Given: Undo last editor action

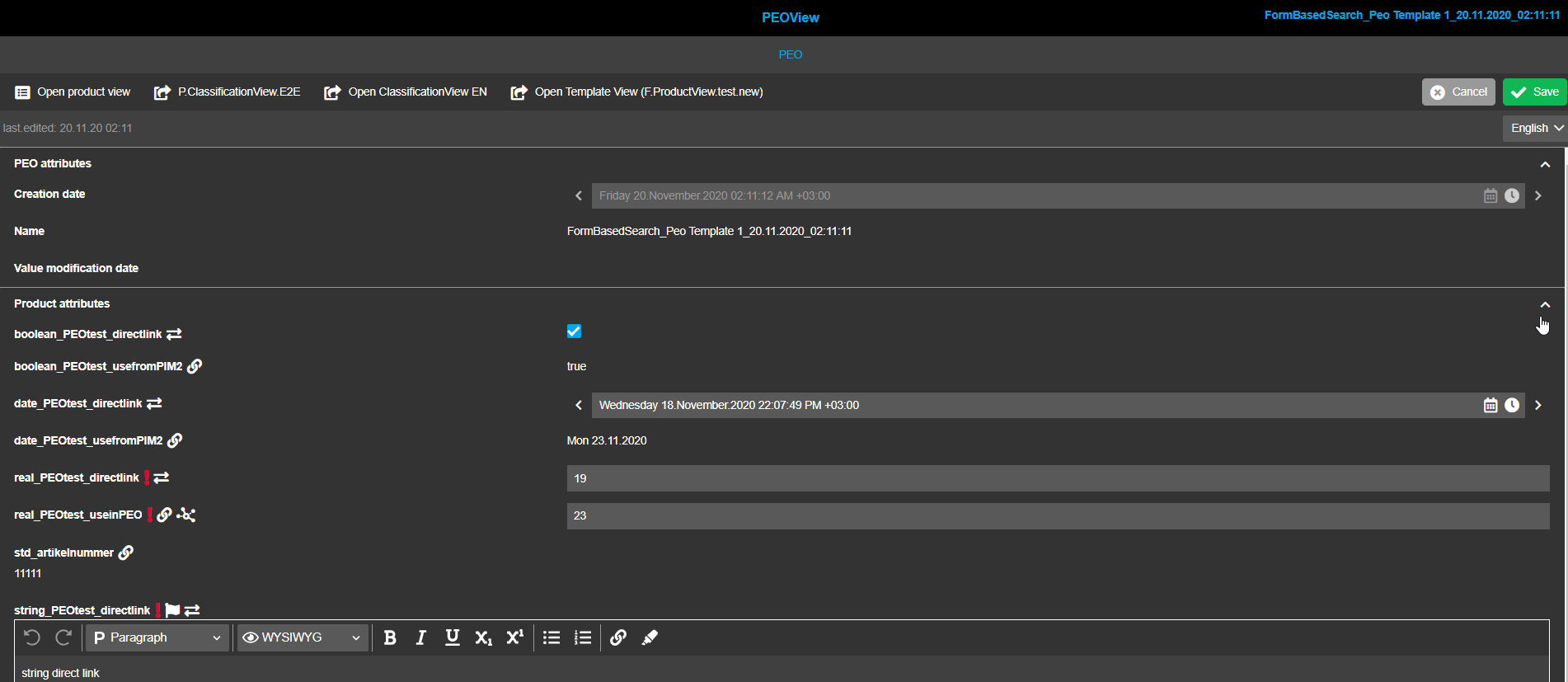Looking at the screenshot, I should click(32, 637).
